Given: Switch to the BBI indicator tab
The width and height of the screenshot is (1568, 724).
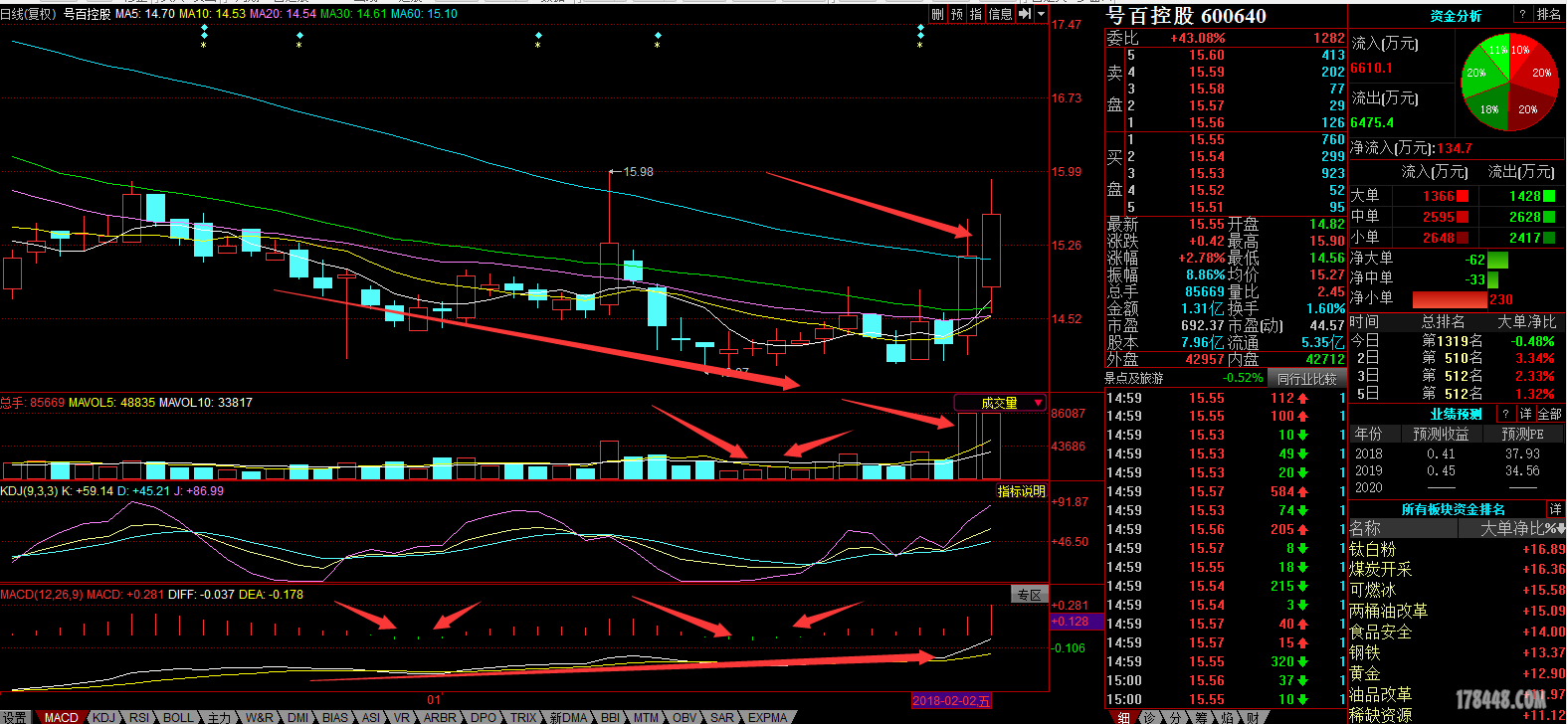Looking at the screenshot, I should (x=611, y=717).
